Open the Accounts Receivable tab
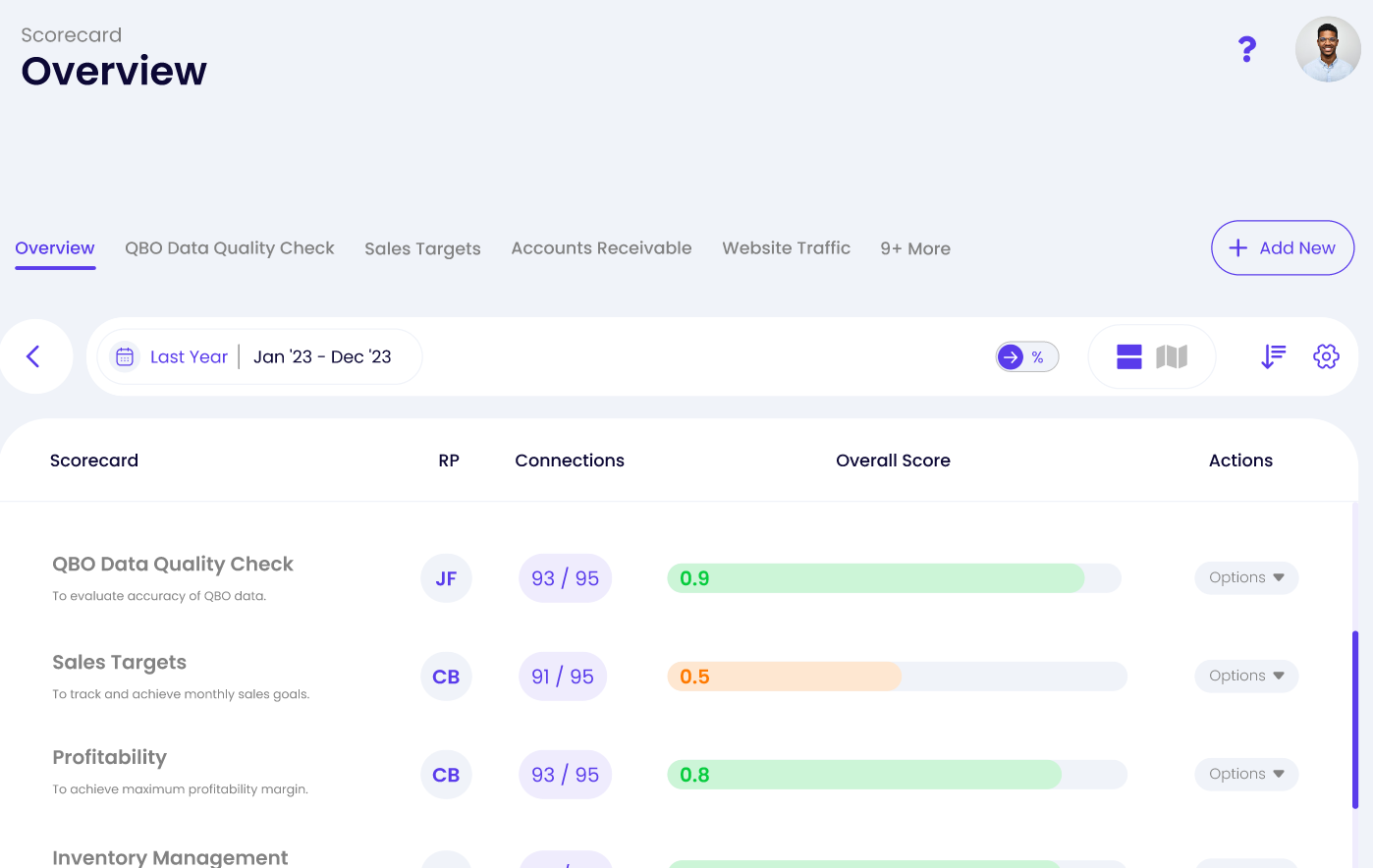 pos(601,248)
